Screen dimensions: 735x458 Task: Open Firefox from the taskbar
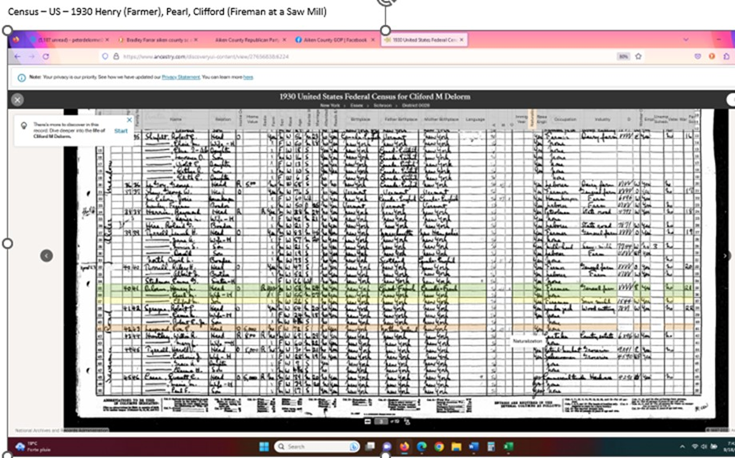pos(403,446)
